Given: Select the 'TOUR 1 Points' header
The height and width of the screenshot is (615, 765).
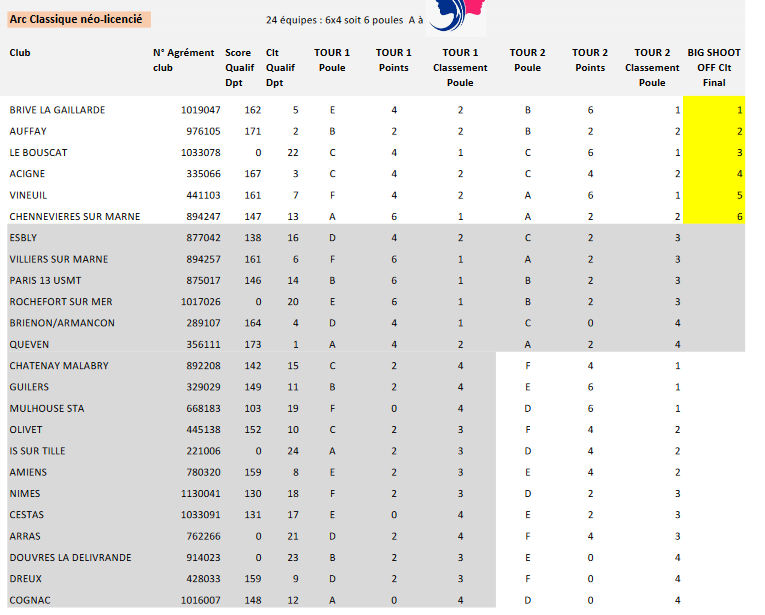Looking at the screenshot, I should [x=394, y=60].
